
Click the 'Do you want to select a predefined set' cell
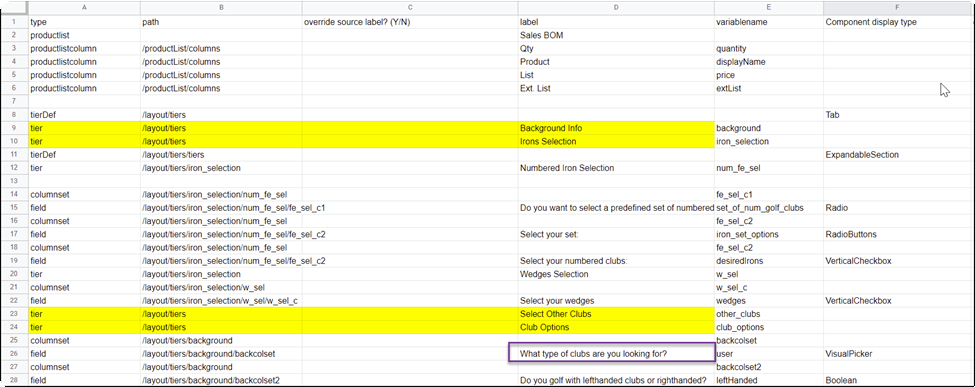click(616, 208)
